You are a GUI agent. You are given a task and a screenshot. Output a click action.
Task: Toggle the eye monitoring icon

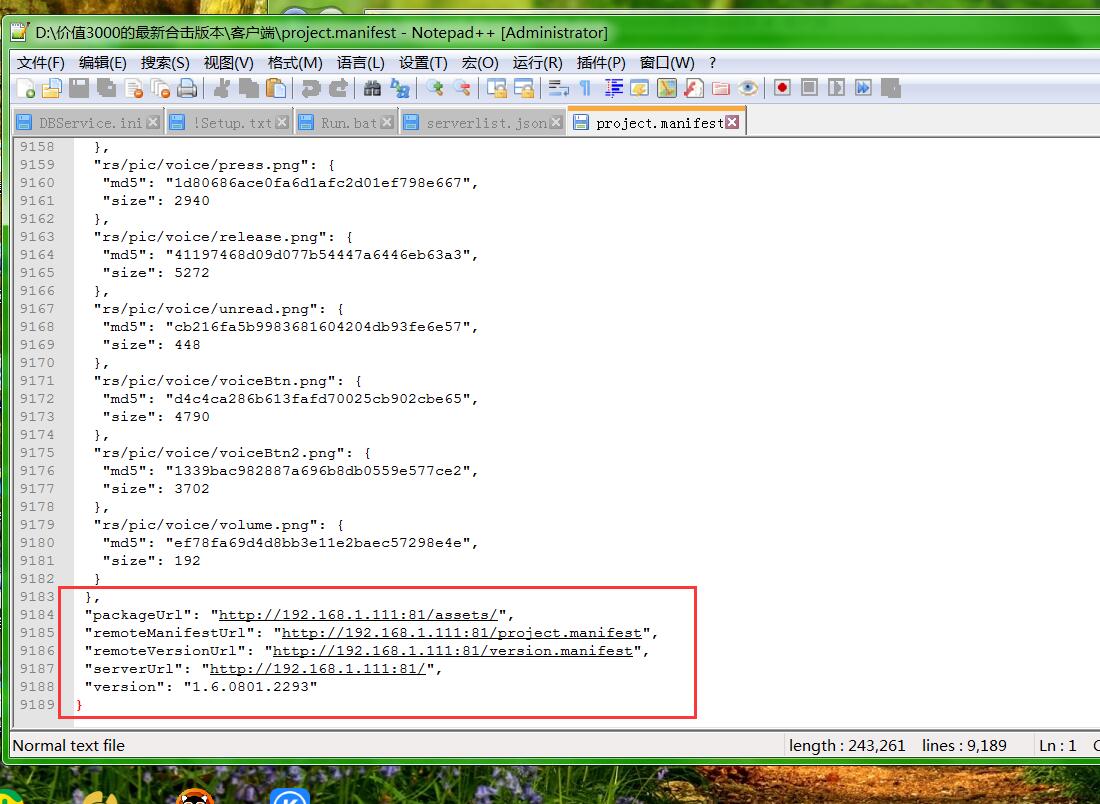pos(748,88)
